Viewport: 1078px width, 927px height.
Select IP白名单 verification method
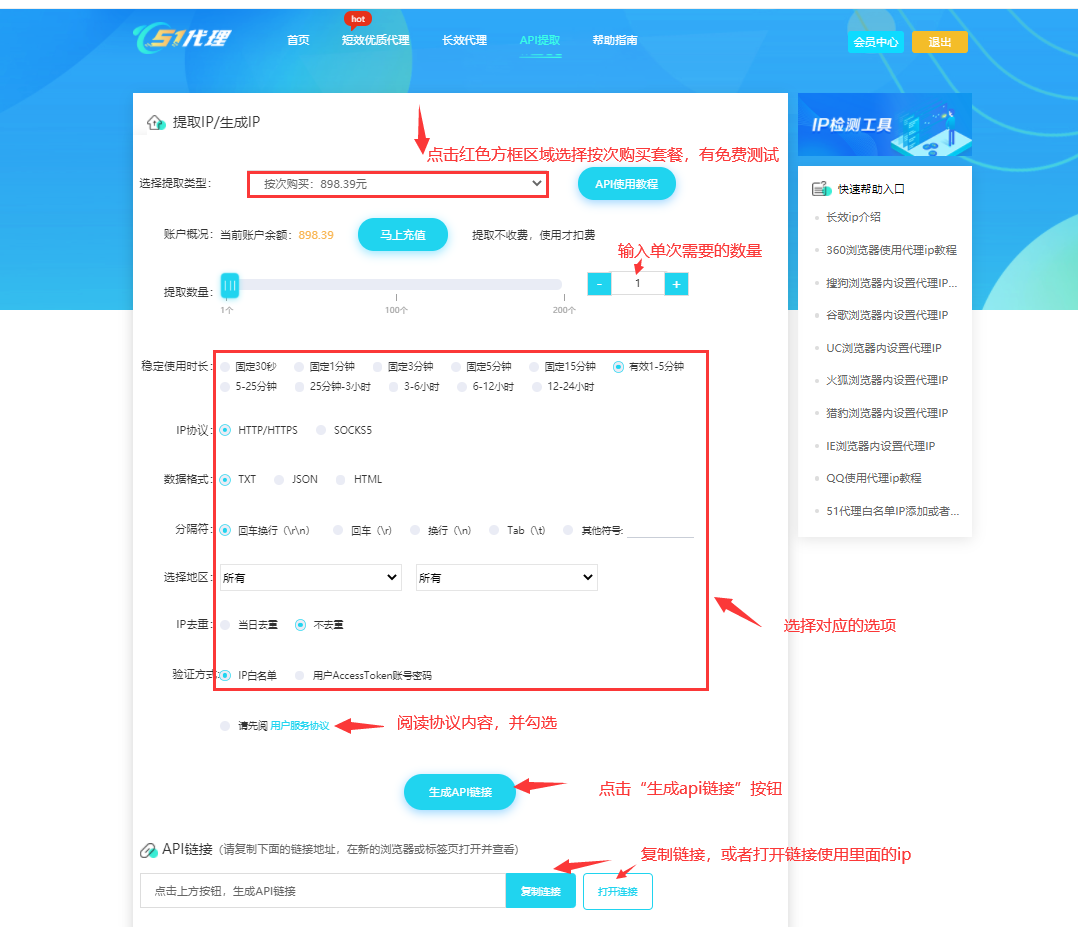(x=225, y=676)
